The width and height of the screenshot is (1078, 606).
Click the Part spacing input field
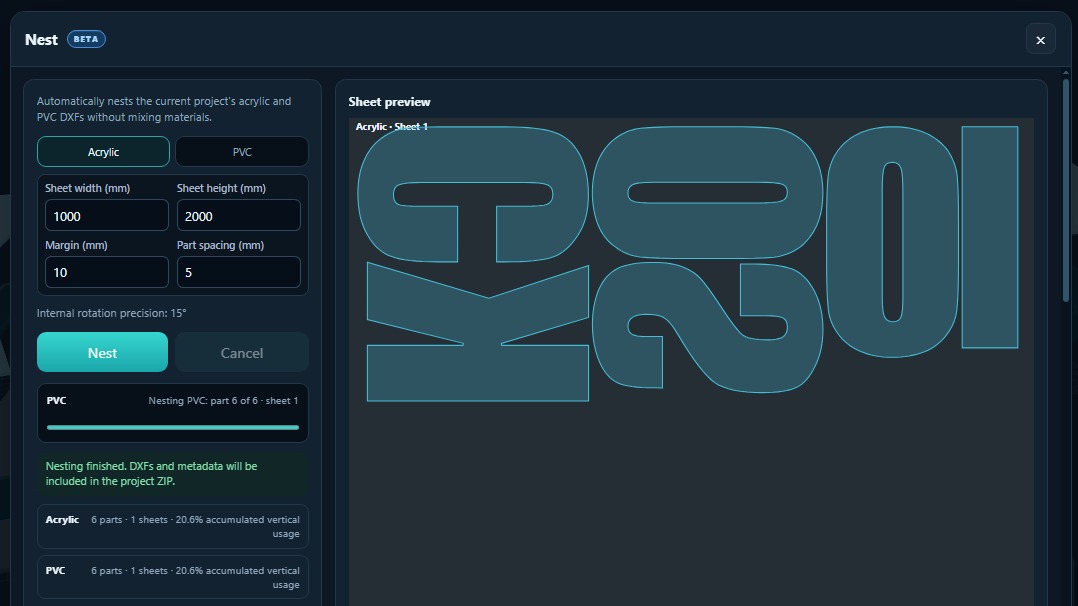(x=239, y=272)
